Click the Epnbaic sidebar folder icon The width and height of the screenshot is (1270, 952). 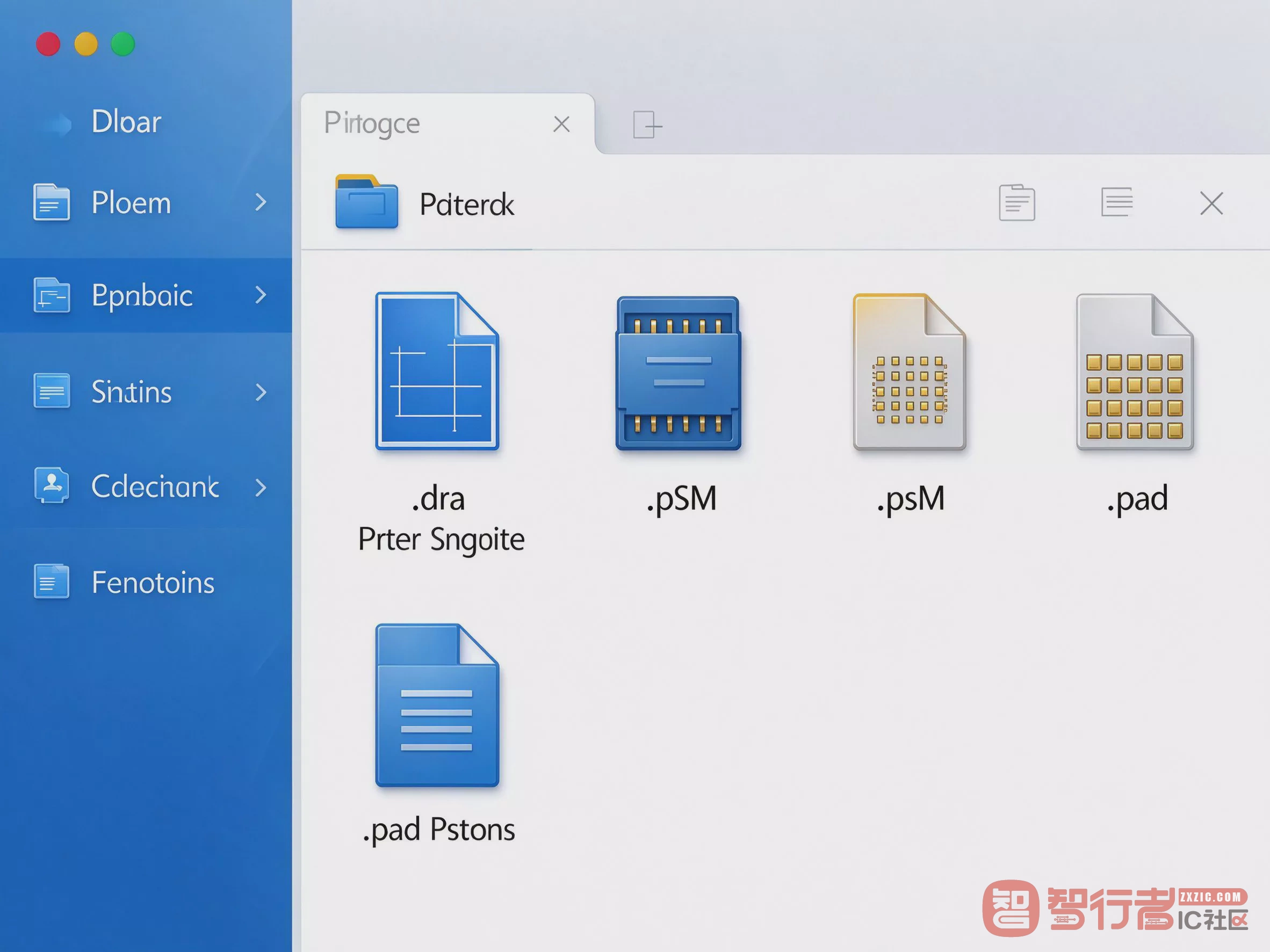(52, 295)
